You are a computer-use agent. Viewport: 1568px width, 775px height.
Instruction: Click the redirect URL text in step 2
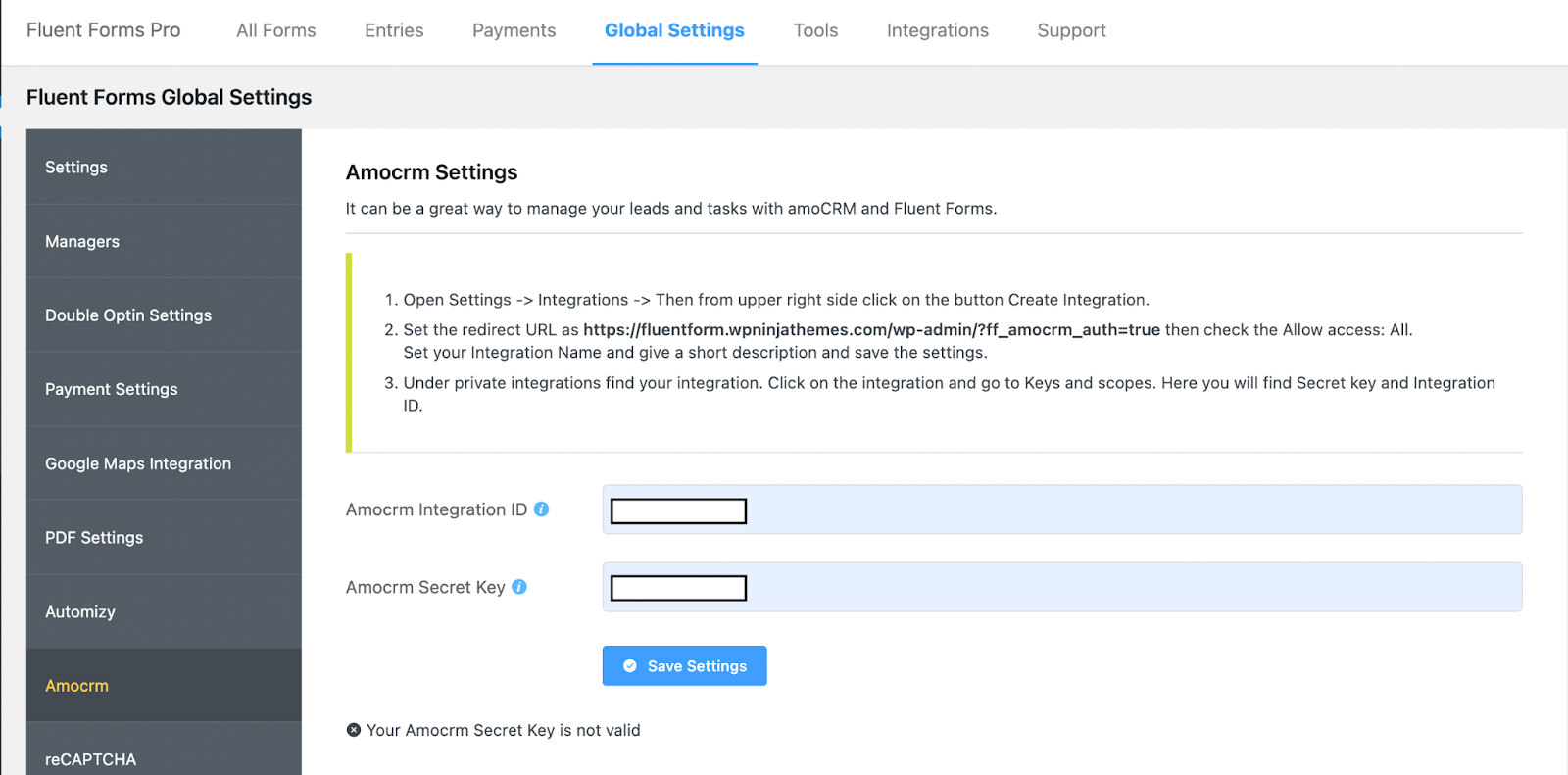(x=871, y=330)
